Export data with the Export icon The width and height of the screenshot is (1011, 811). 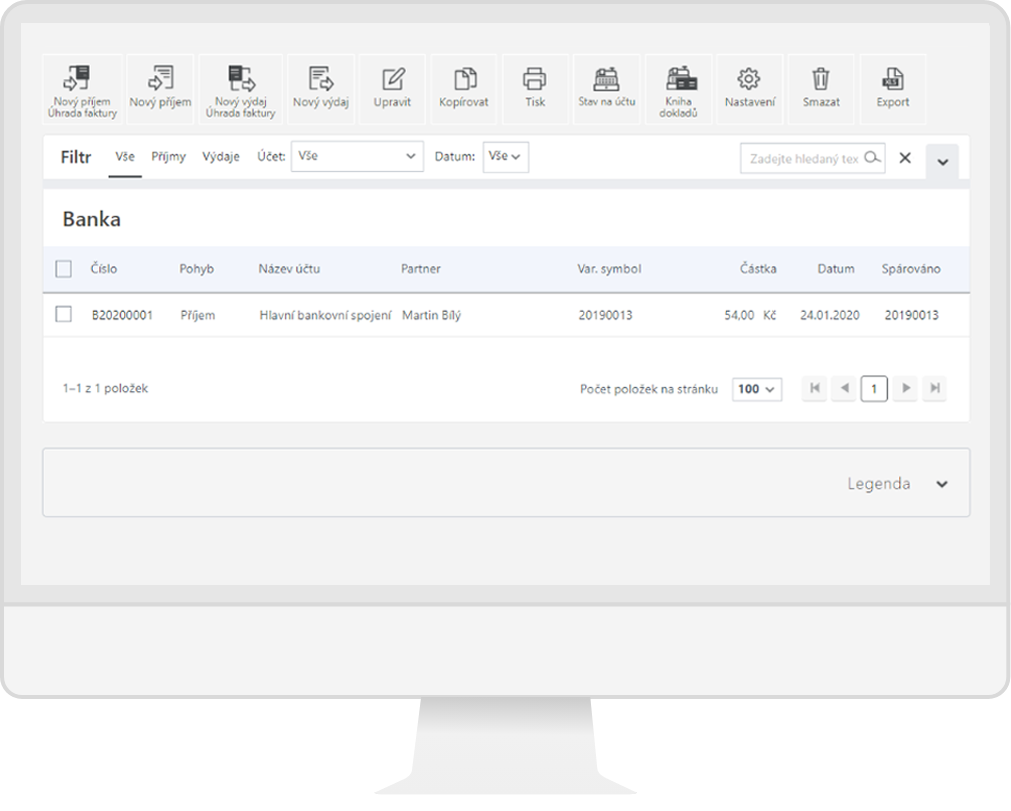pyautogui.click(x=892, y=78)
